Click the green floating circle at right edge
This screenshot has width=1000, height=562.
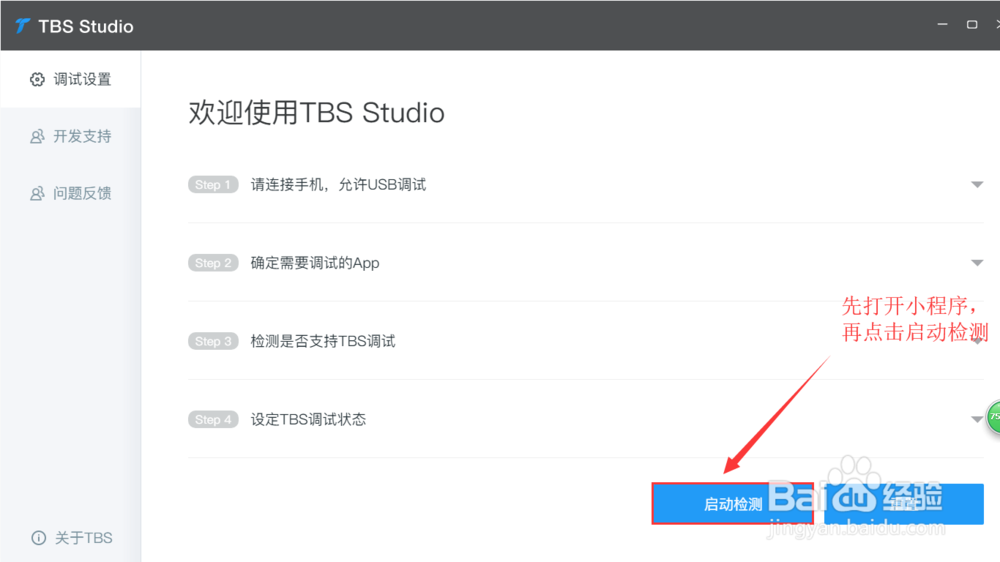[x=994, y=417]
